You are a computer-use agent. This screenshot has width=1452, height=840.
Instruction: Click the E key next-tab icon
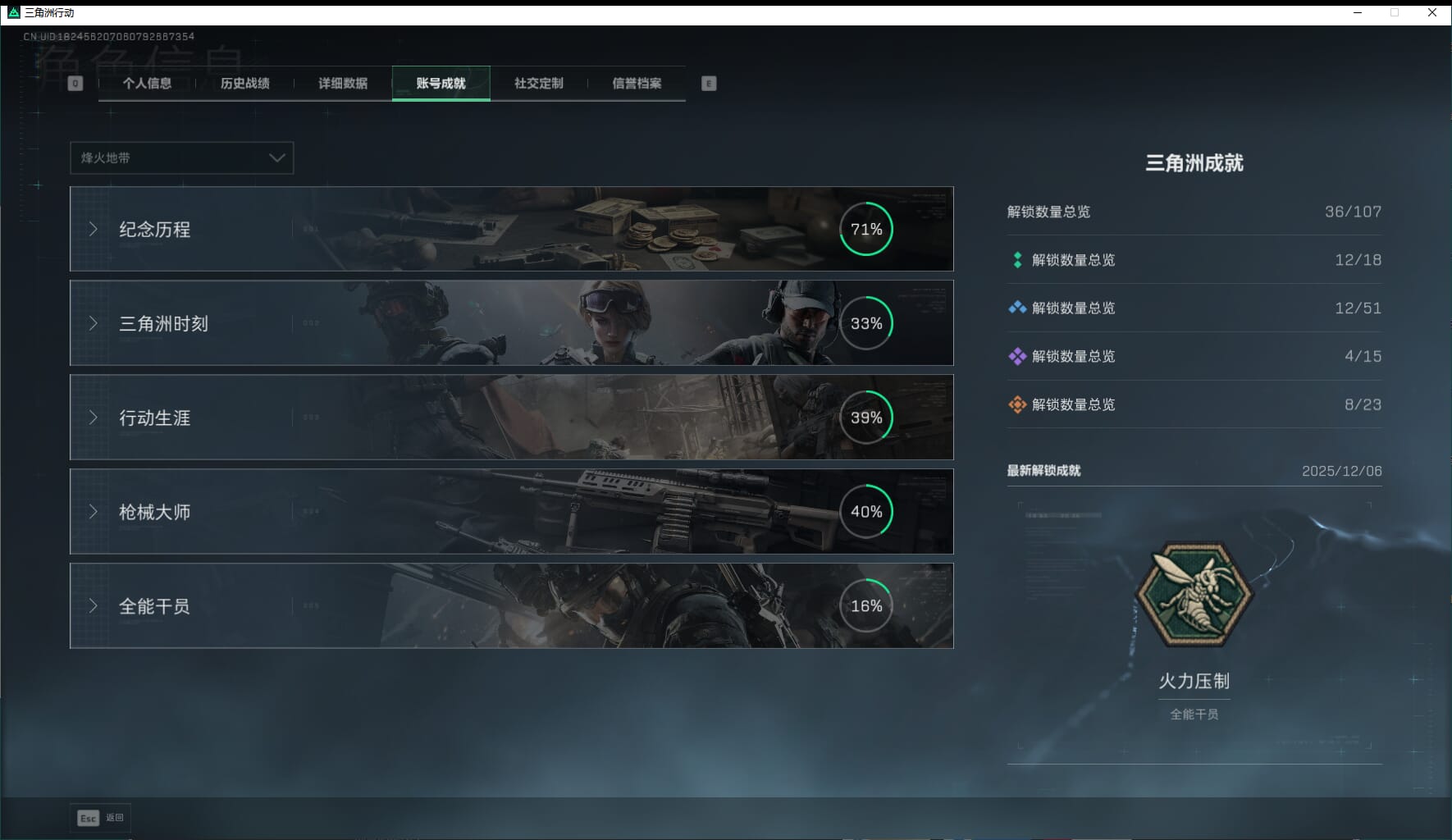[709, 83]
